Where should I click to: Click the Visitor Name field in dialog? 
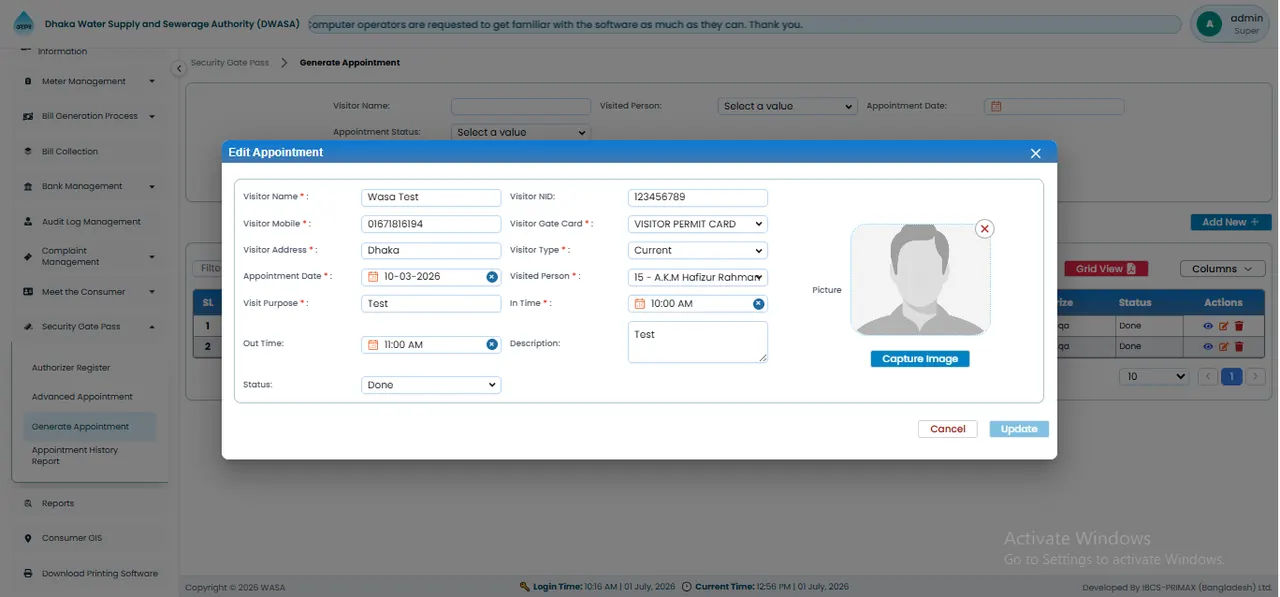tap(431, 198)
